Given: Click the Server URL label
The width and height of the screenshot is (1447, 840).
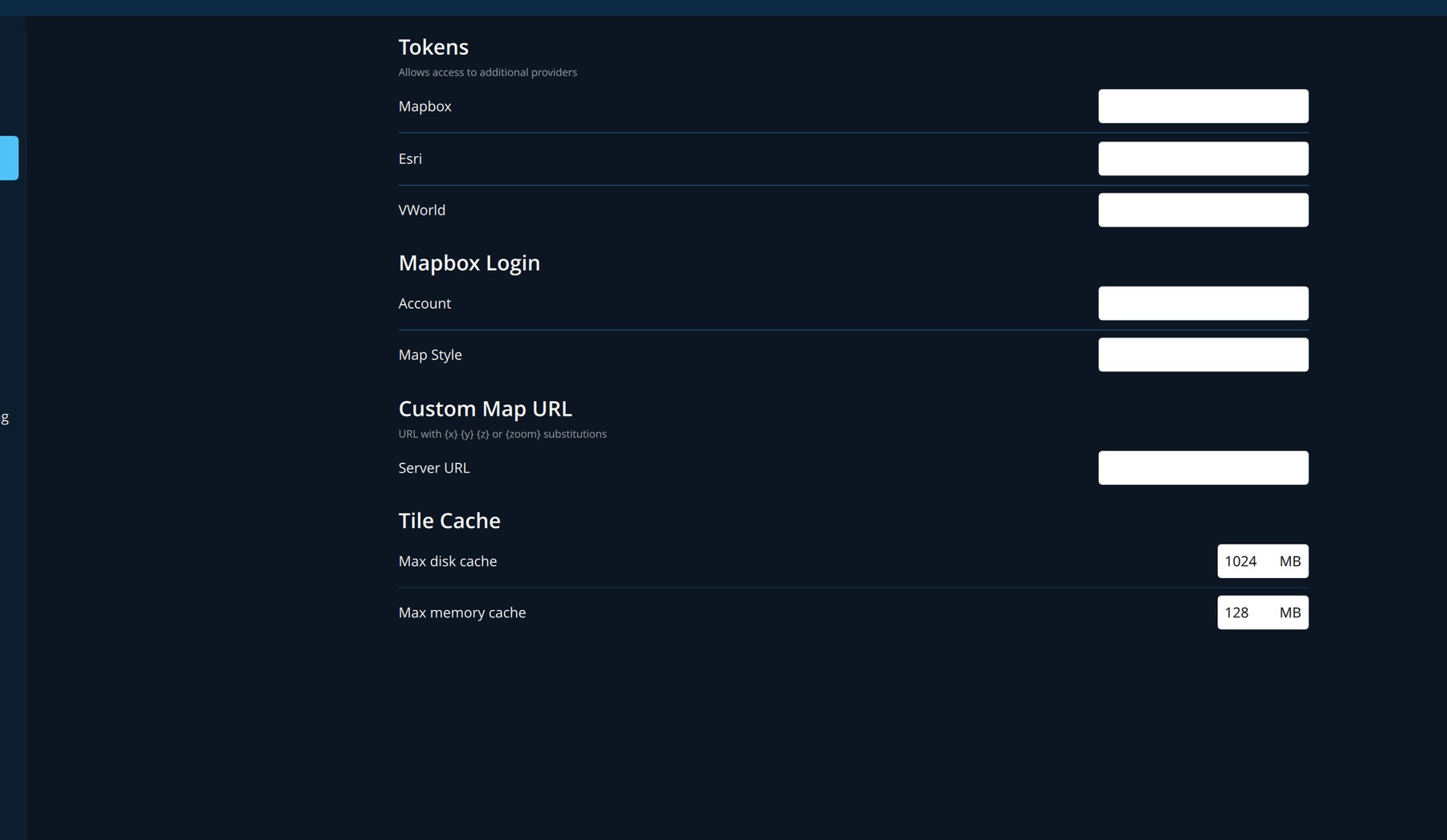Looking at the screenshot, I should point(434,468).
